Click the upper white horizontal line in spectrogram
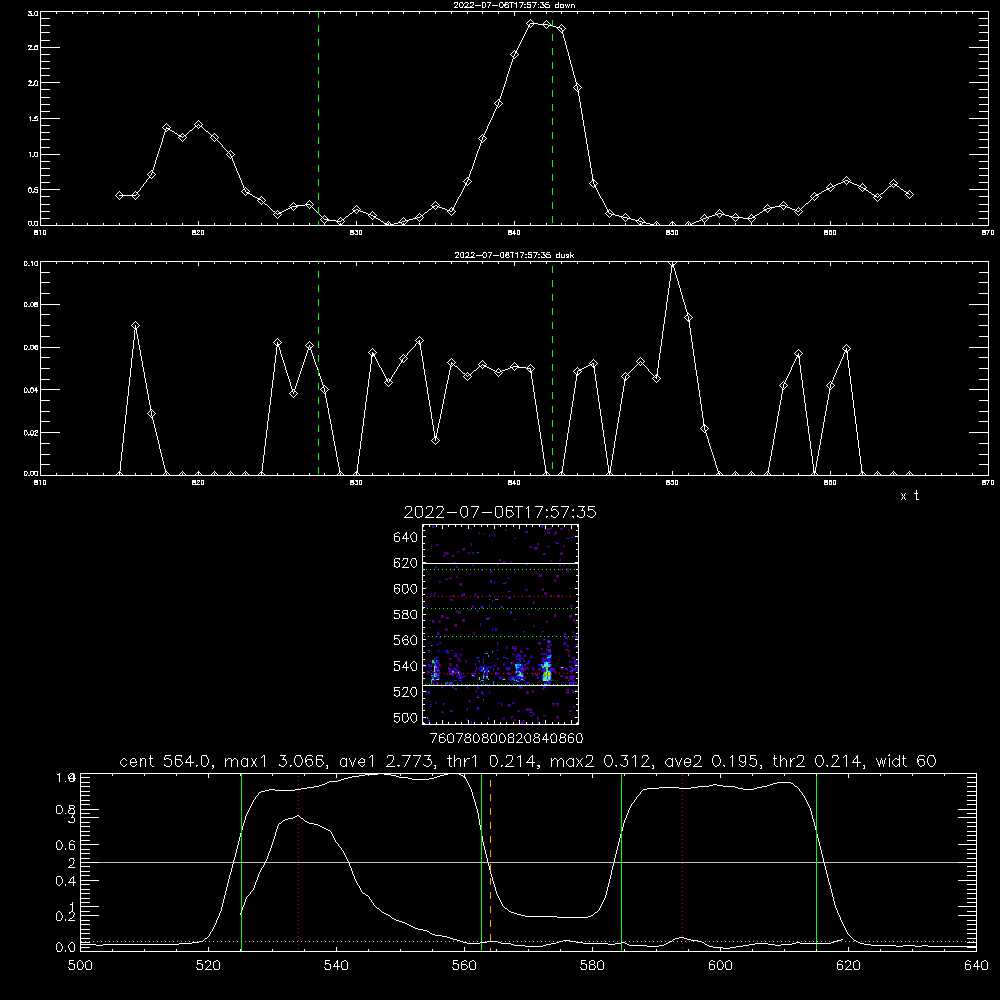The width and height of the screenshot is (1000, 1000). coord(500,563)
